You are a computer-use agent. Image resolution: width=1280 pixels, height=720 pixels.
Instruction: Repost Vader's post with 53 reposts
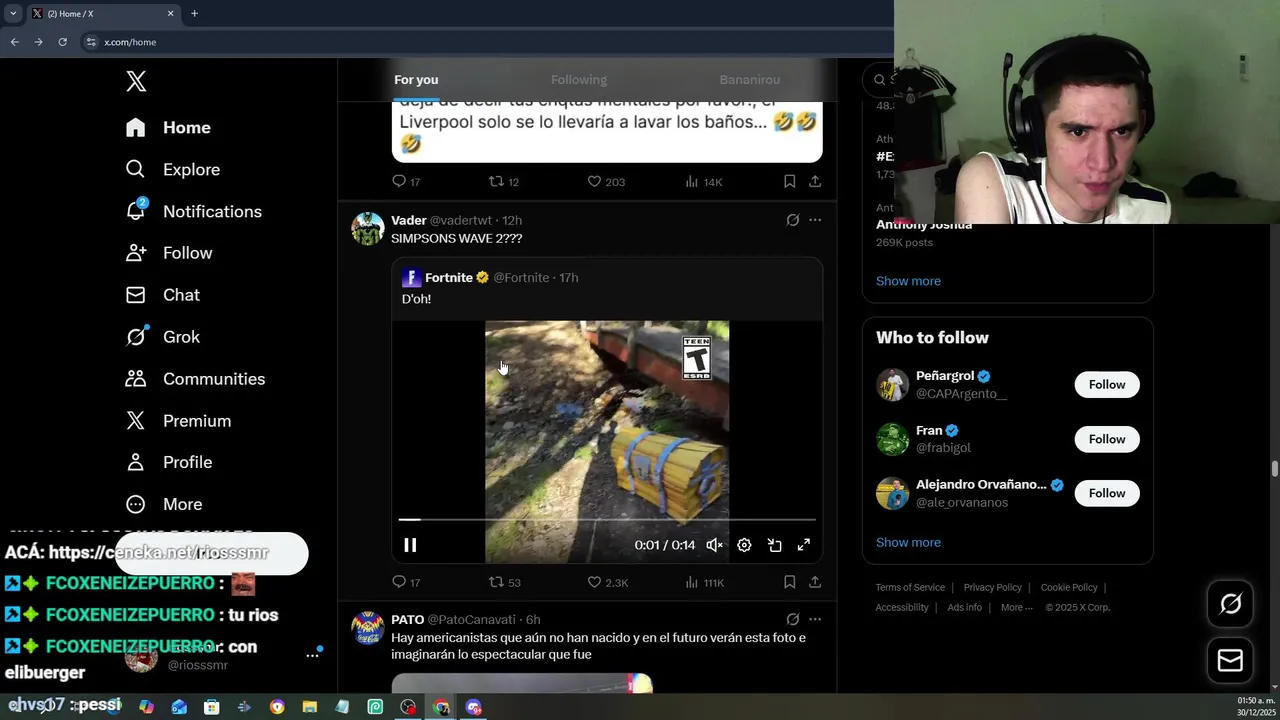[x=505, y=582]
